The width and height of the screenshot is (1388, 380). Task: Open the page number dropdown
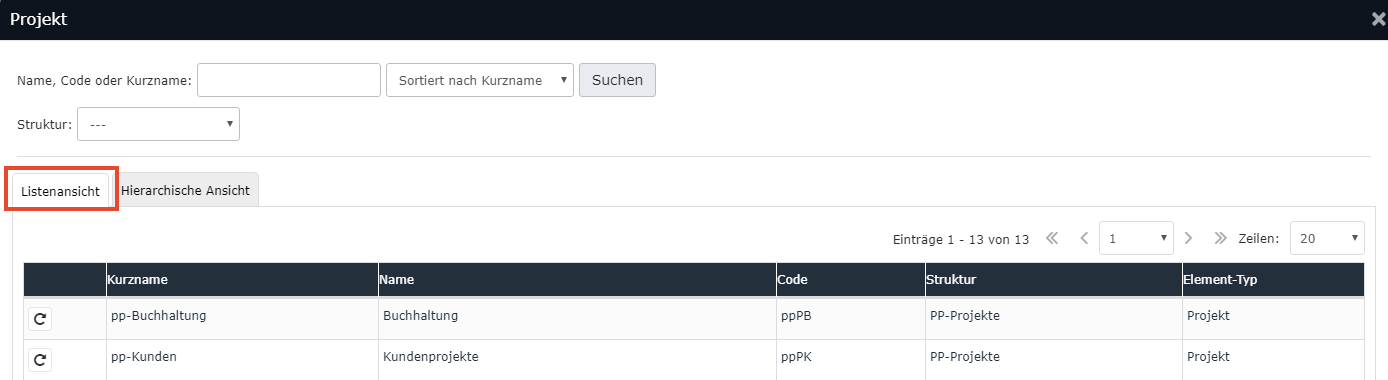(x=1136, y=239)
